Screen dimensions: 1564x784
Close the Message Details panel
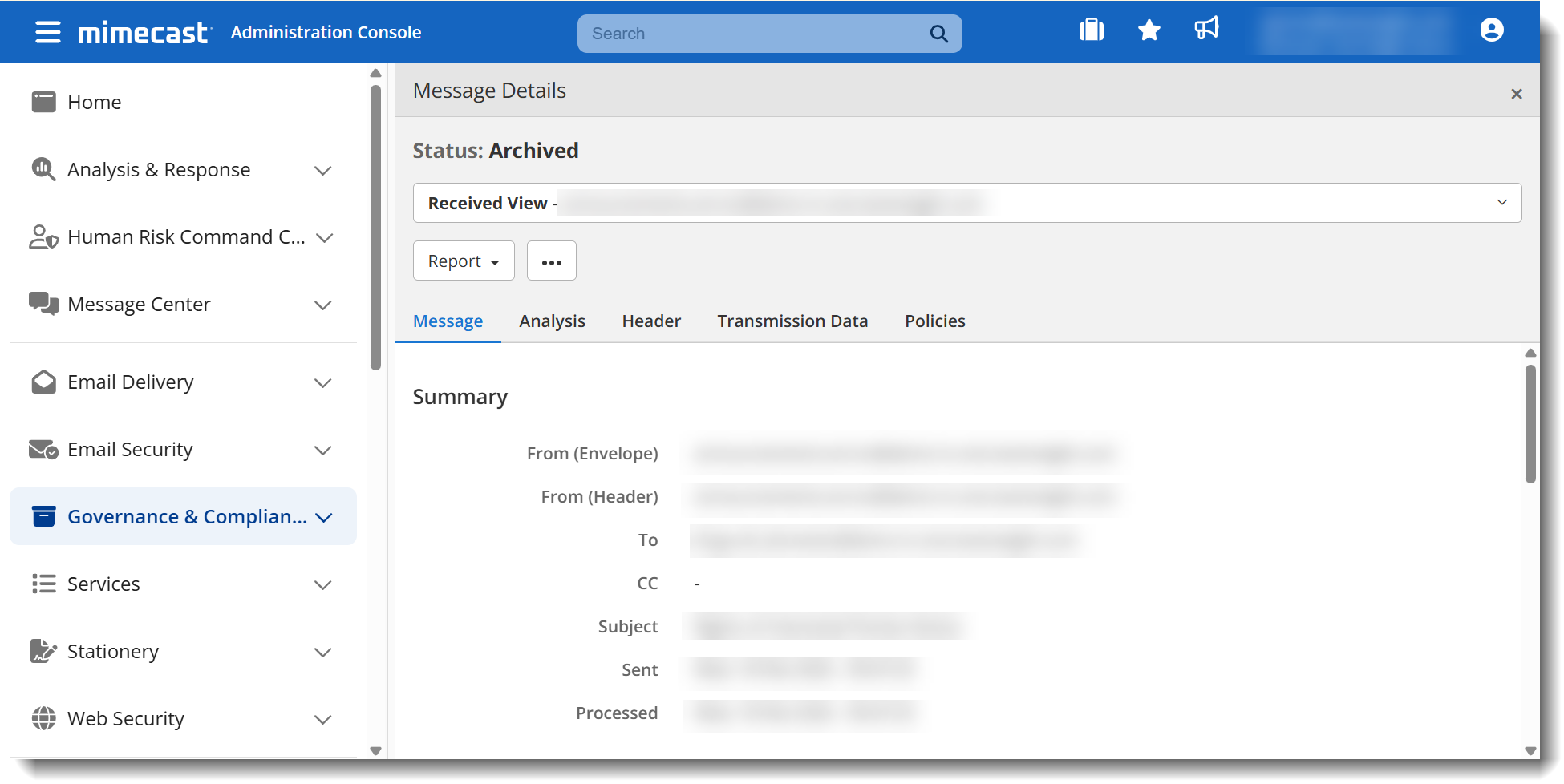click(x=1516, y=94)
